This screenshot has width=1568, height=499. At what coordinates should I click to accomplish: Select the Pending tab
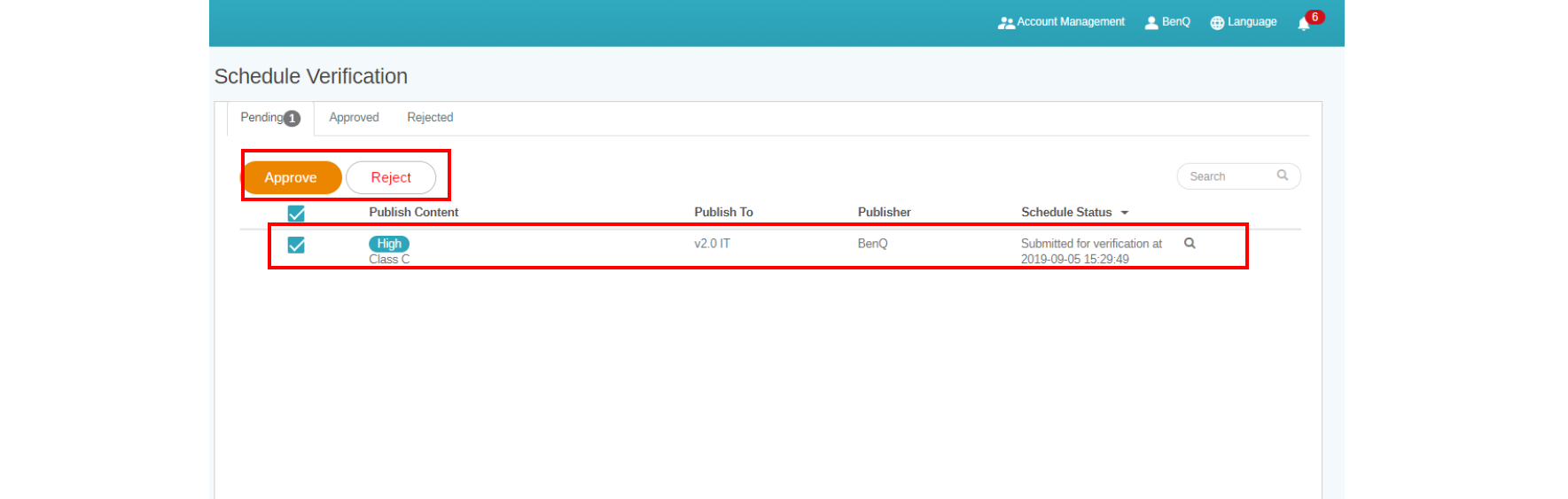[269, 118]
